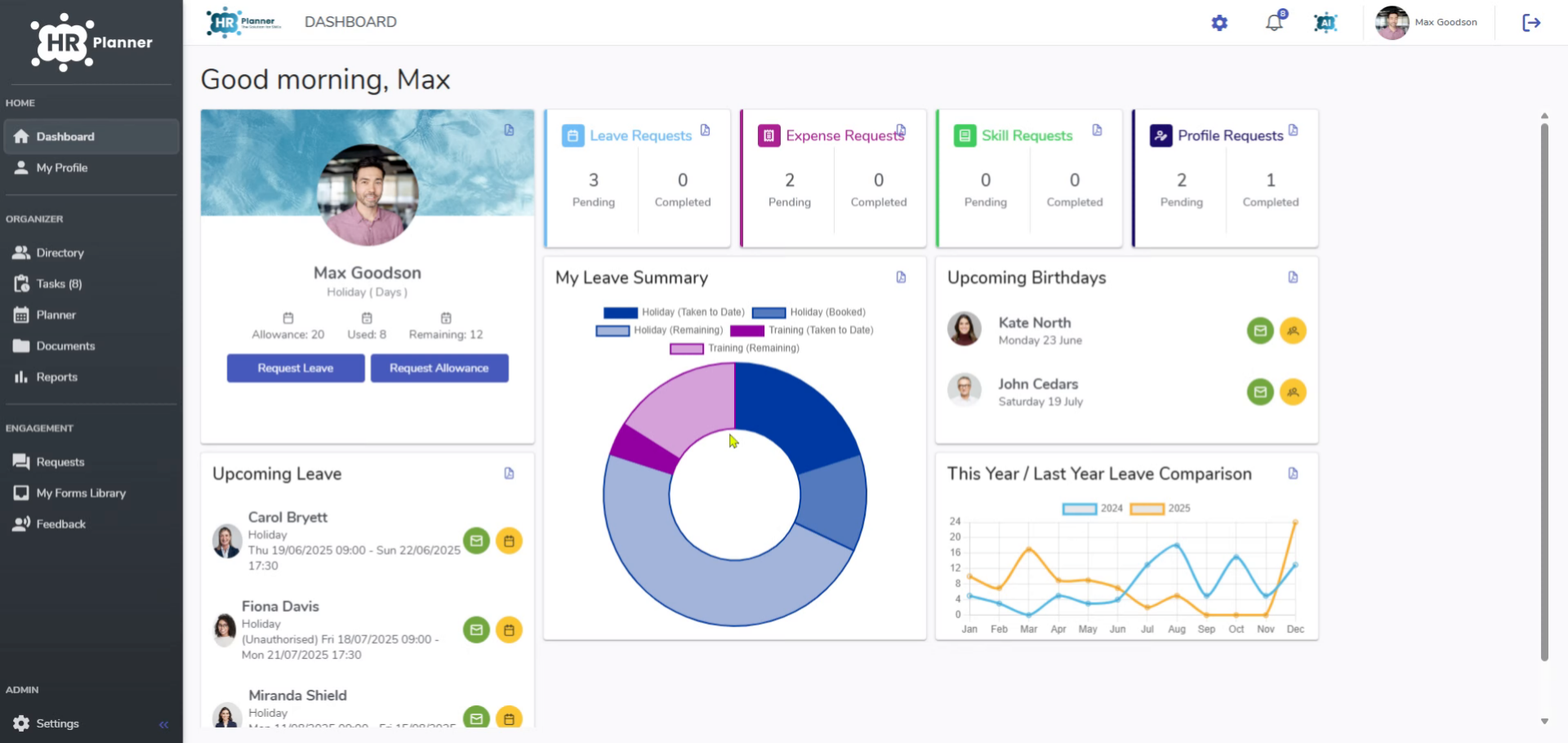Image resolution: width=1568 pixels, height=743 pixels.
Task: Click Carol Bryett's yellow calendar icon
Action: point(509,541)
